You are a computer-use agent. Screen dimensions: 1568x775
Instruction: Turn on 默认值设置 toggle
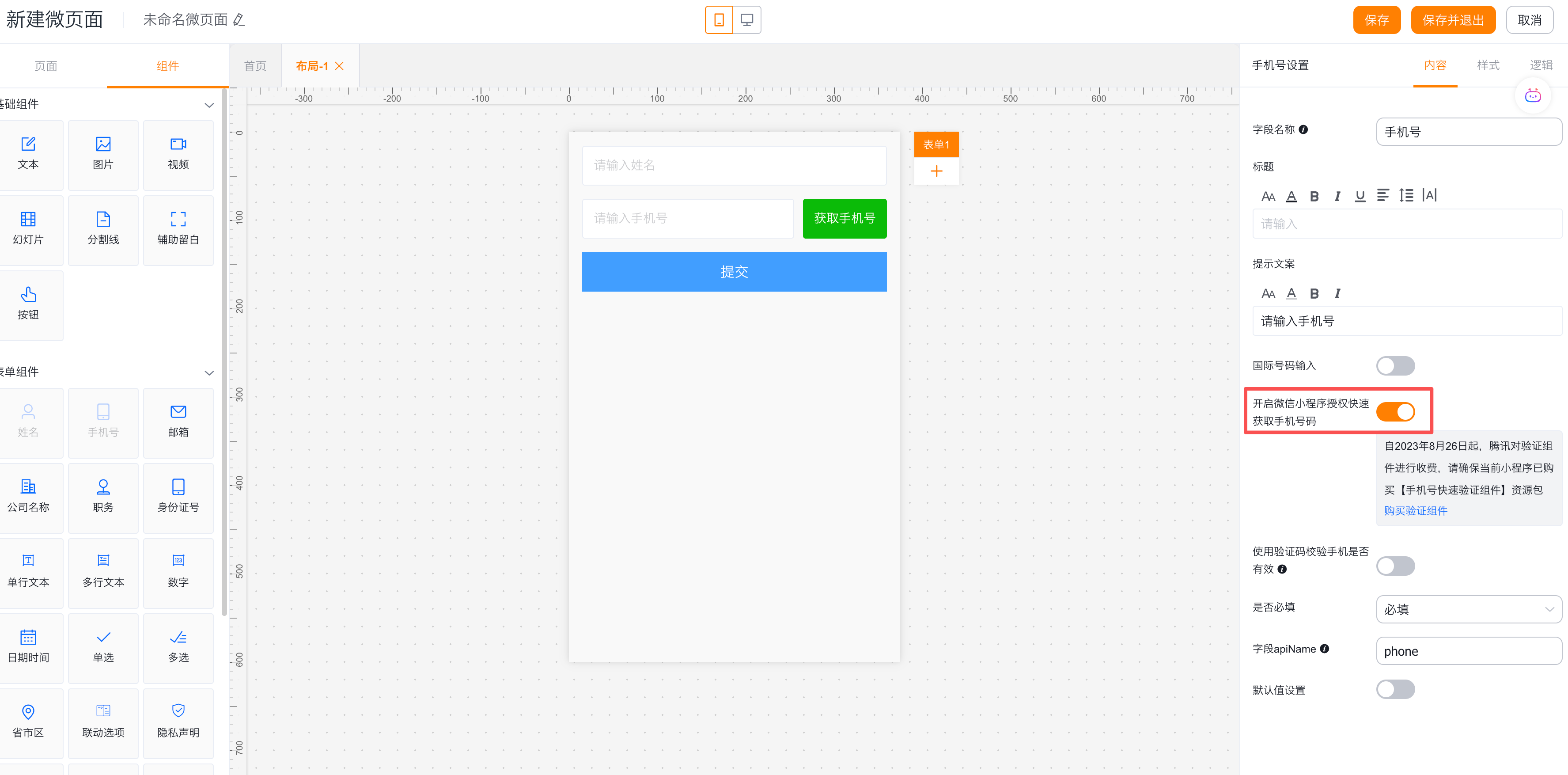[x=1395, y=690]
